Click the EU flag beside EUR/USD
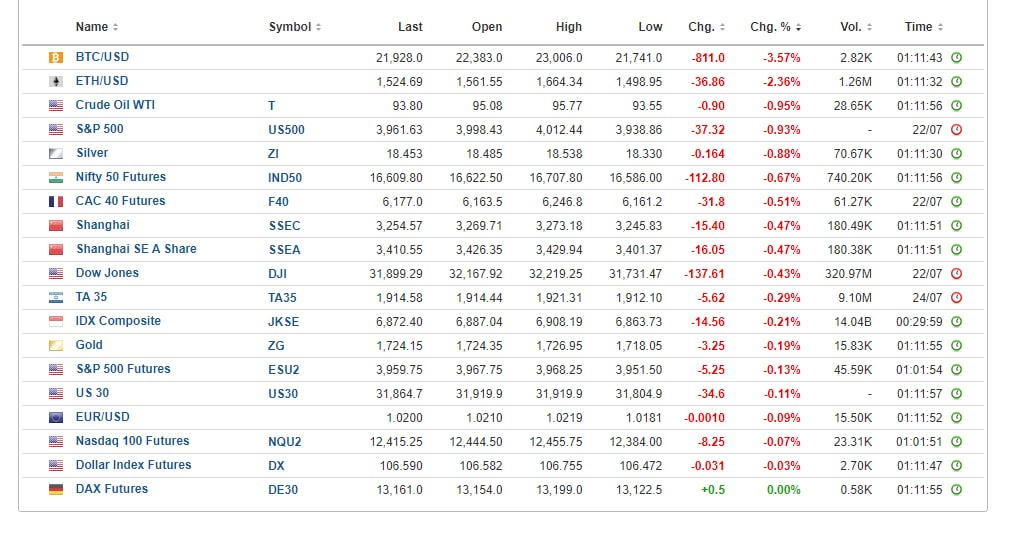This screenshot has width=1032, height=533. point(56,418)
